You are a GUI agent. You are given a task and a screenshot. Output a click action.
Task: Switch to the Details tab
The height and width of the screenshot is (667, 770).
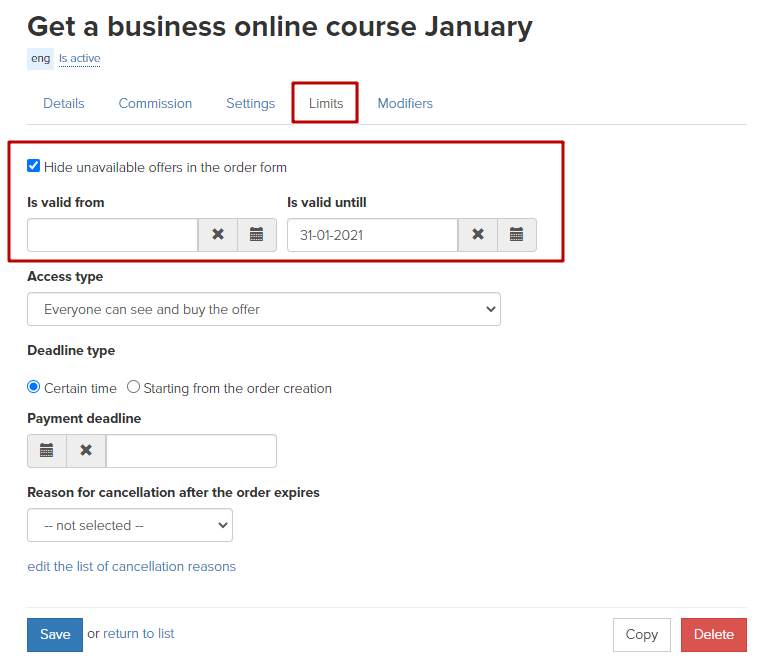click(x=63, y=103)
